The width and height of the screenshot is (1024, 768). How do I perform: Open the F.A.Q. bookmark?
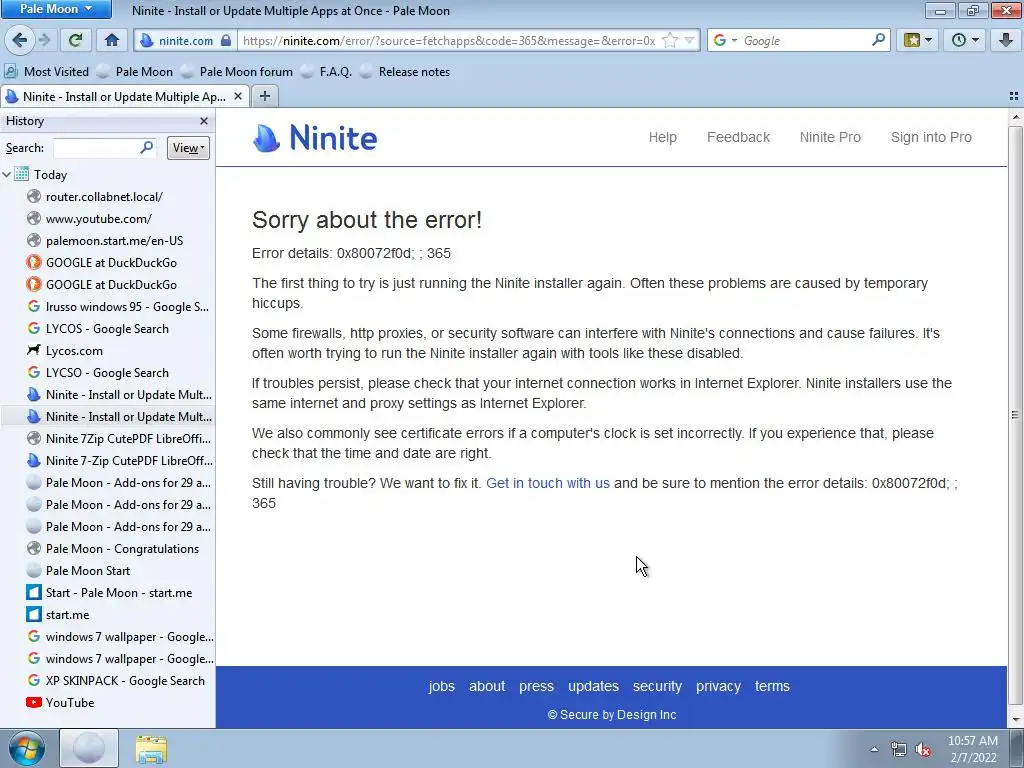326,72
